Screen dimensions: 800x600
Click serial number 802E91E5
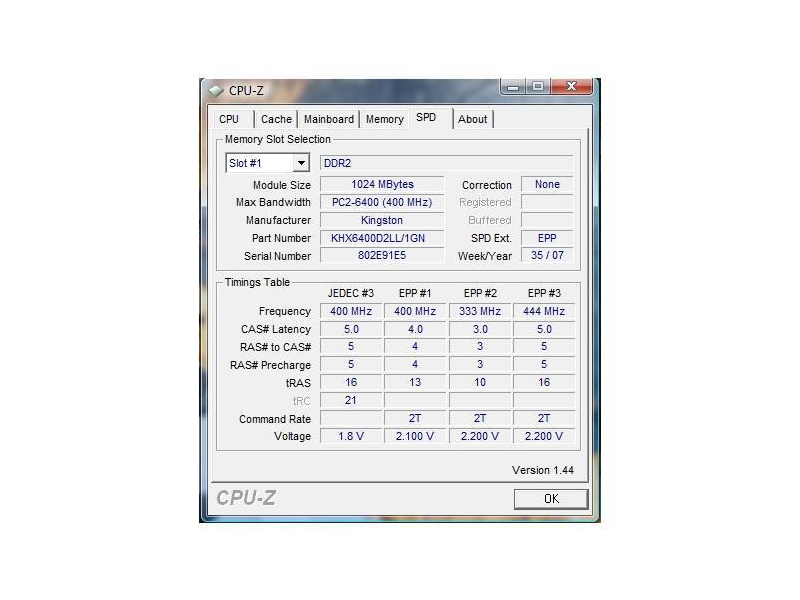[382, 256]
